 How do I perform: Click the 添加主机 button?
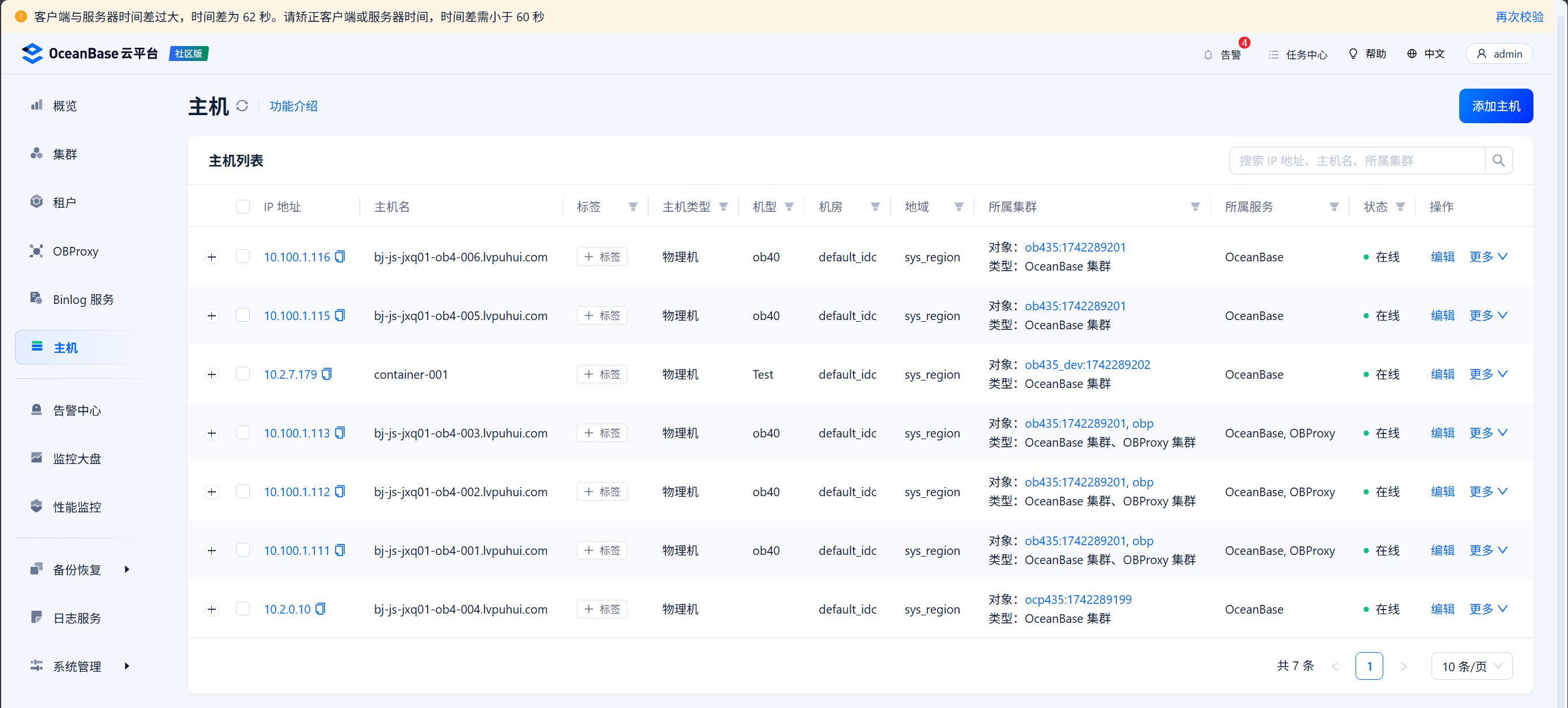pyautogui.click(x=1495, y=106)
